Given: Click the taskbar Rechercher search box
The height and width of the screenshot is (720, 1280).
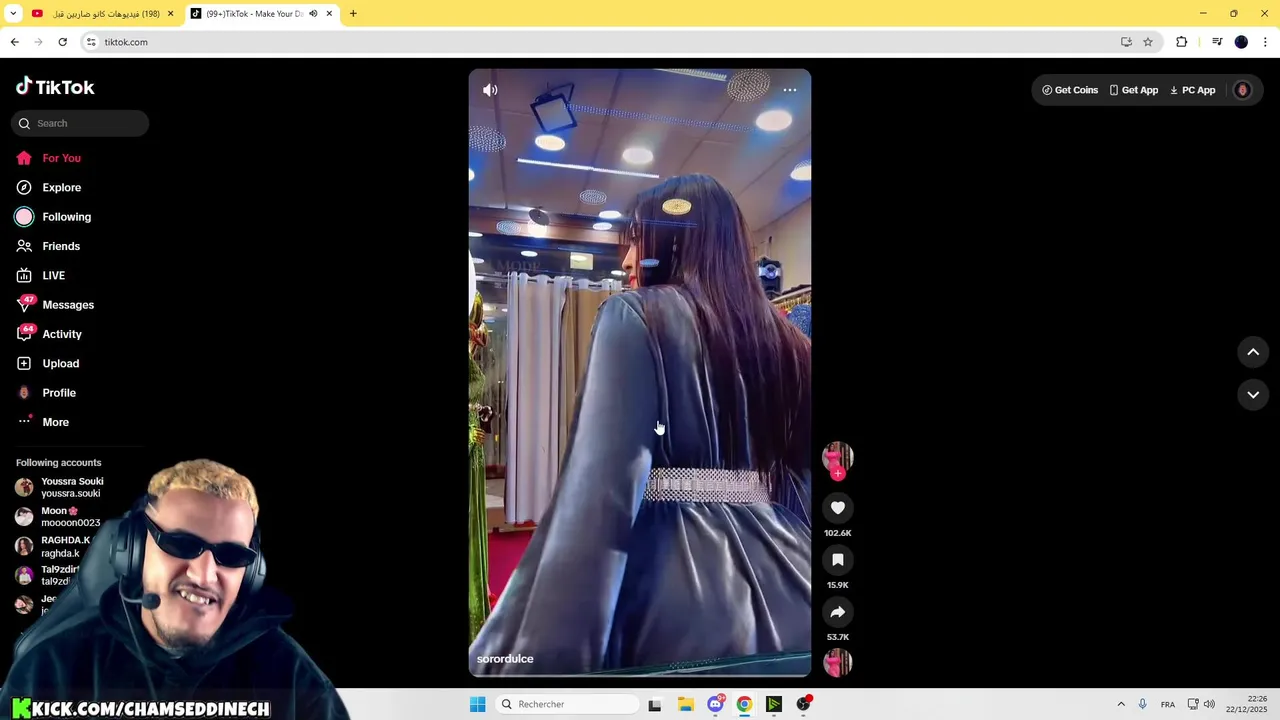Looking at the screenshot, I should coord(566,704).
